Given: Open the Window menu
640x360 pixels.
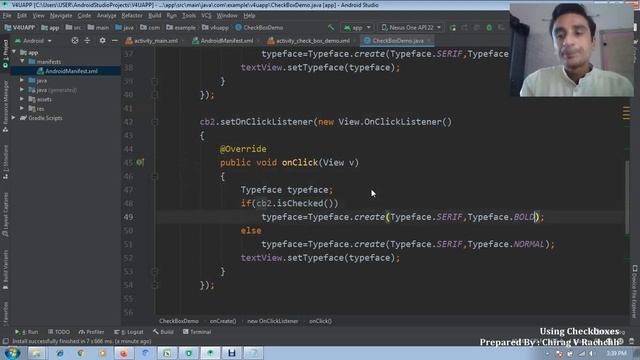Looking at the screenshot, I should click(227, 16).
